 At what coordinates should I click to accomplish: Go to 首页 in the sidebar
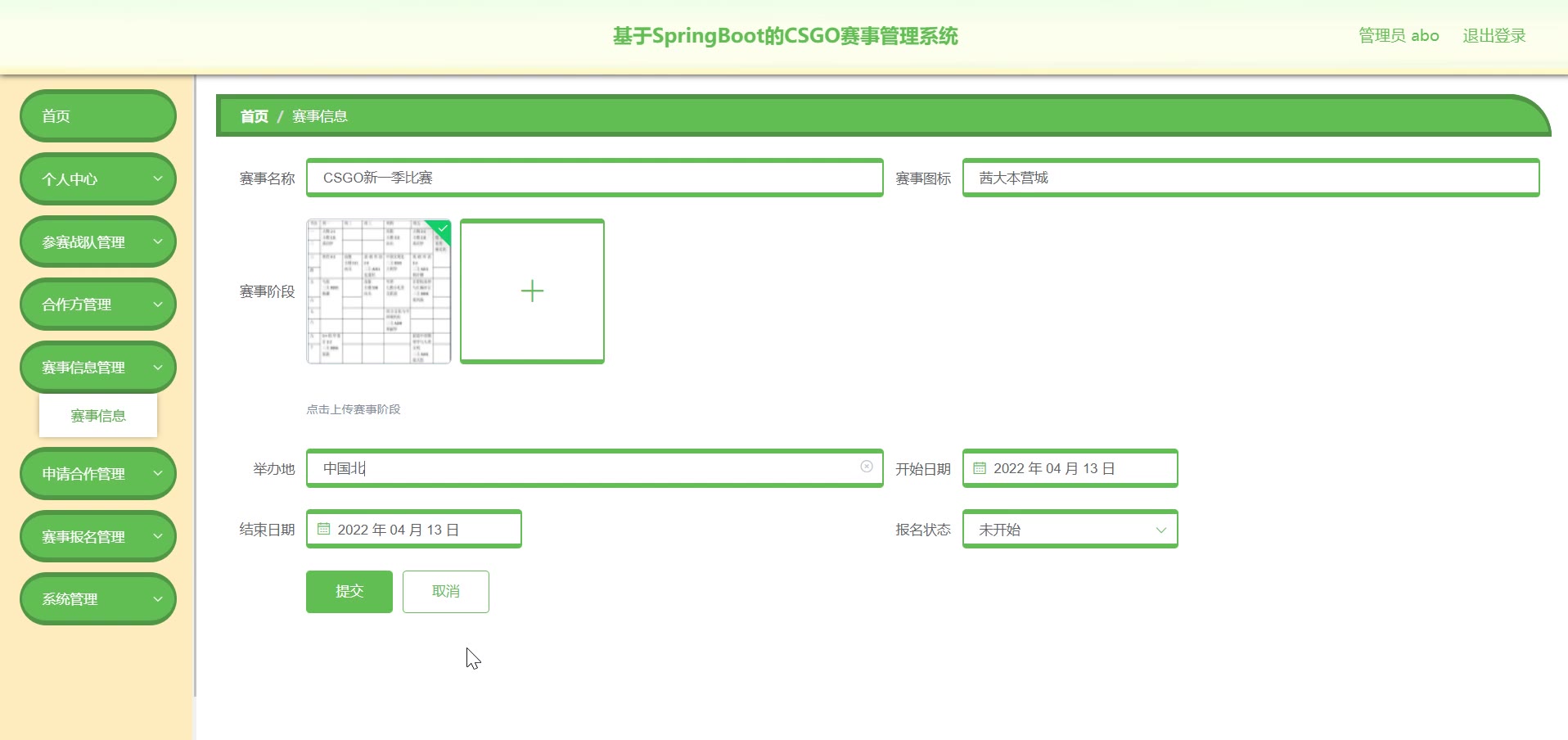click(98, 115)
